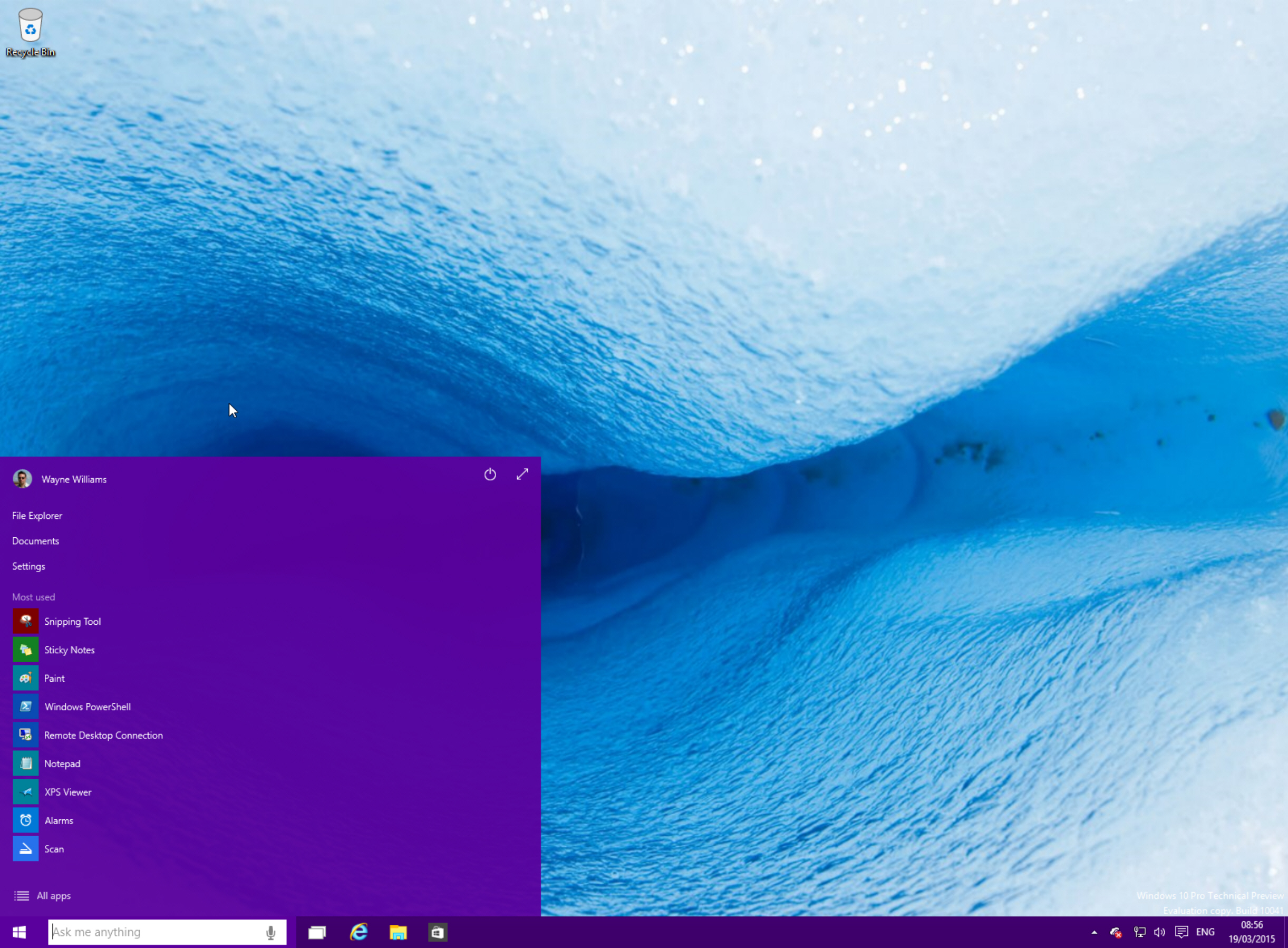Open Snipping Tool from Most used
Screen dimensions: 1288x948
(x=72, y=621)
